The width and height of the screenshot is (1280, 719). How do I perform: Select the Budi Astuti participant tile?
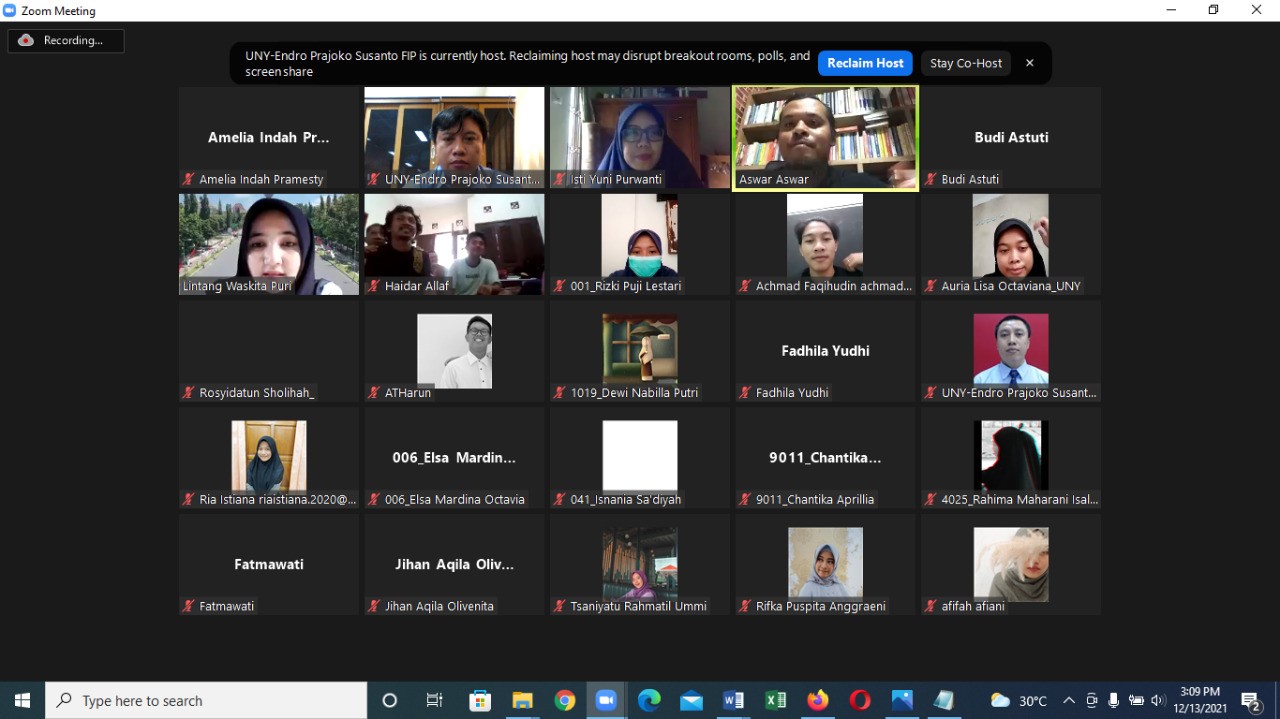[x=1011, y=137]
